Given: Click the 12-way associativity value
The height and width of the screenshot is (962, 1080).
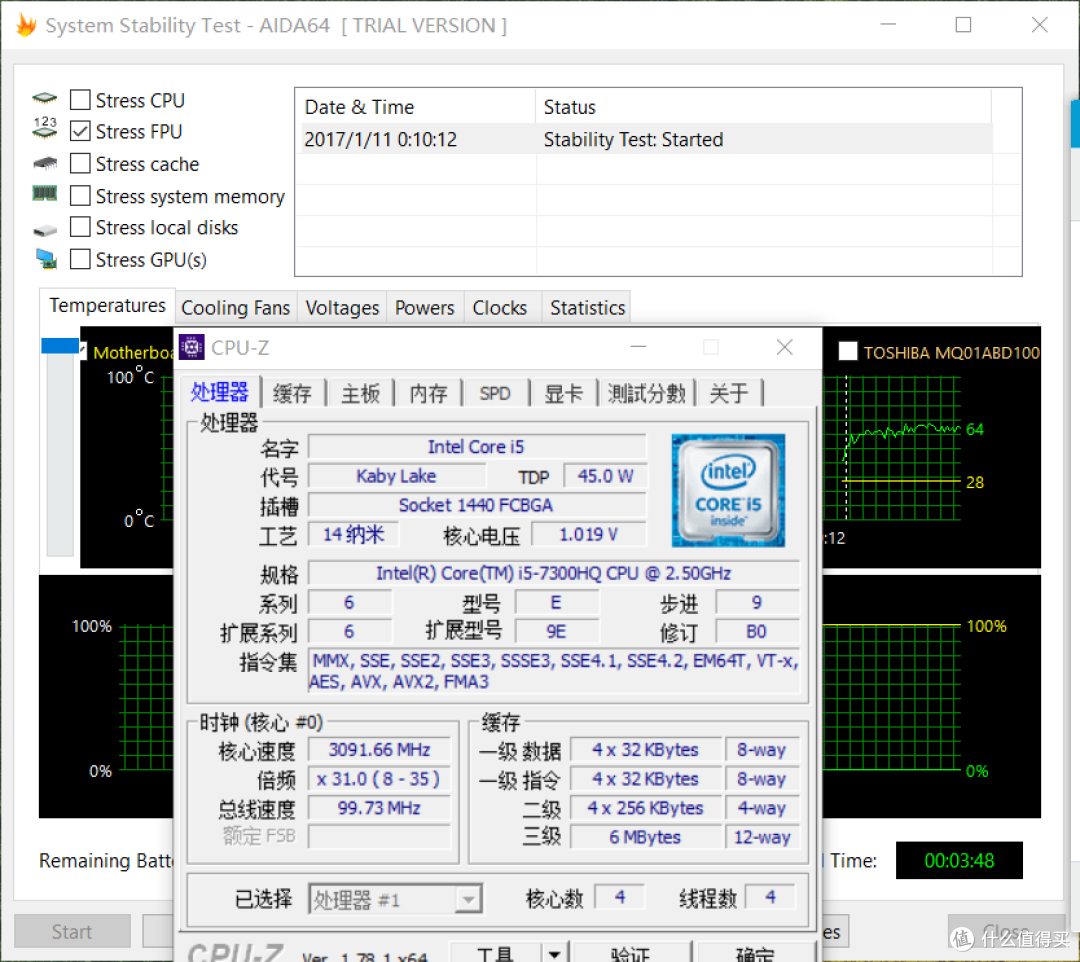Looking at the screenshot, I should point(762,837).
